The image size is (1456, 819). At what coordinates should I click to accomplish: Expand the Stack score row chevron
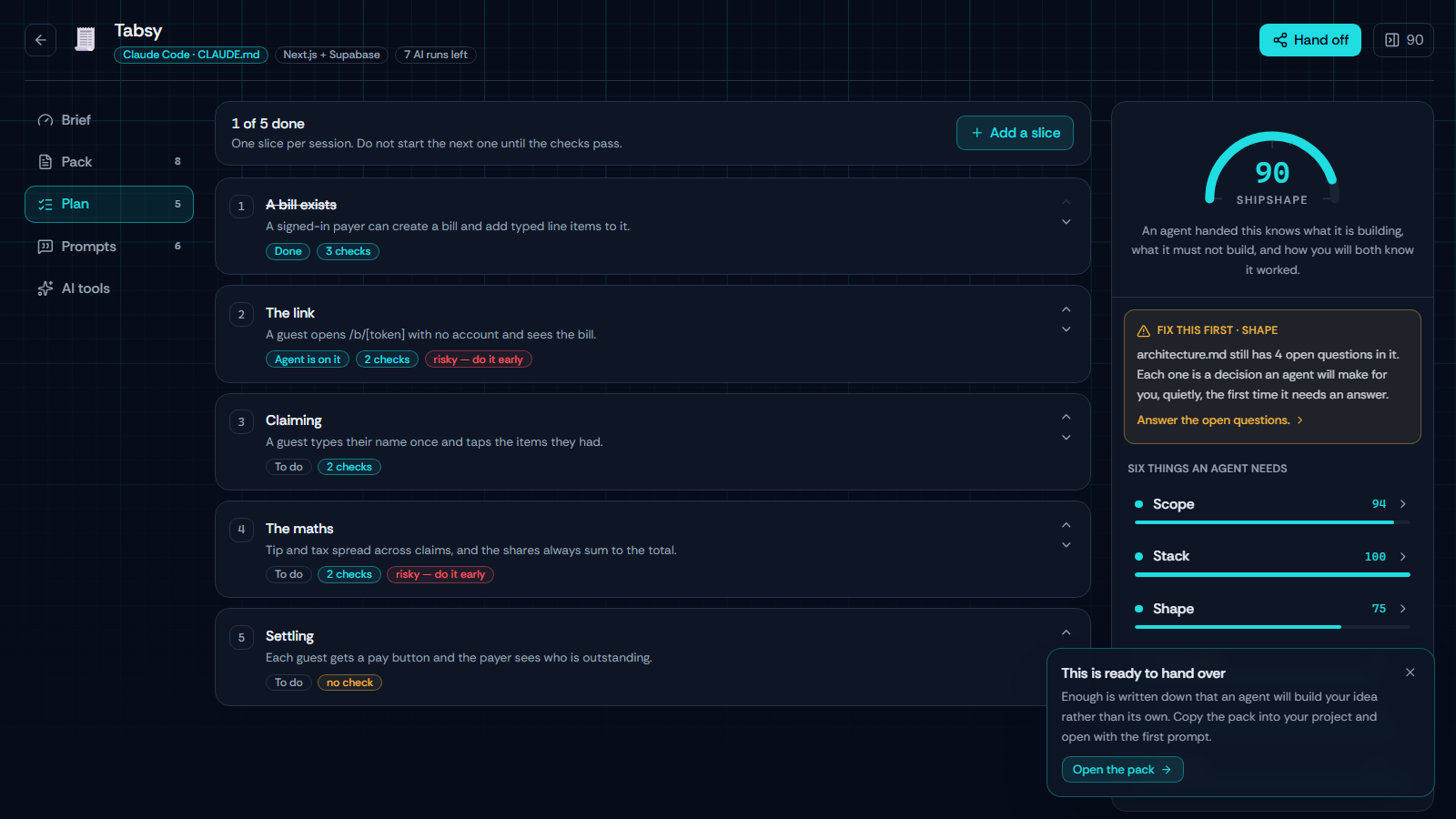[1402, 556]
